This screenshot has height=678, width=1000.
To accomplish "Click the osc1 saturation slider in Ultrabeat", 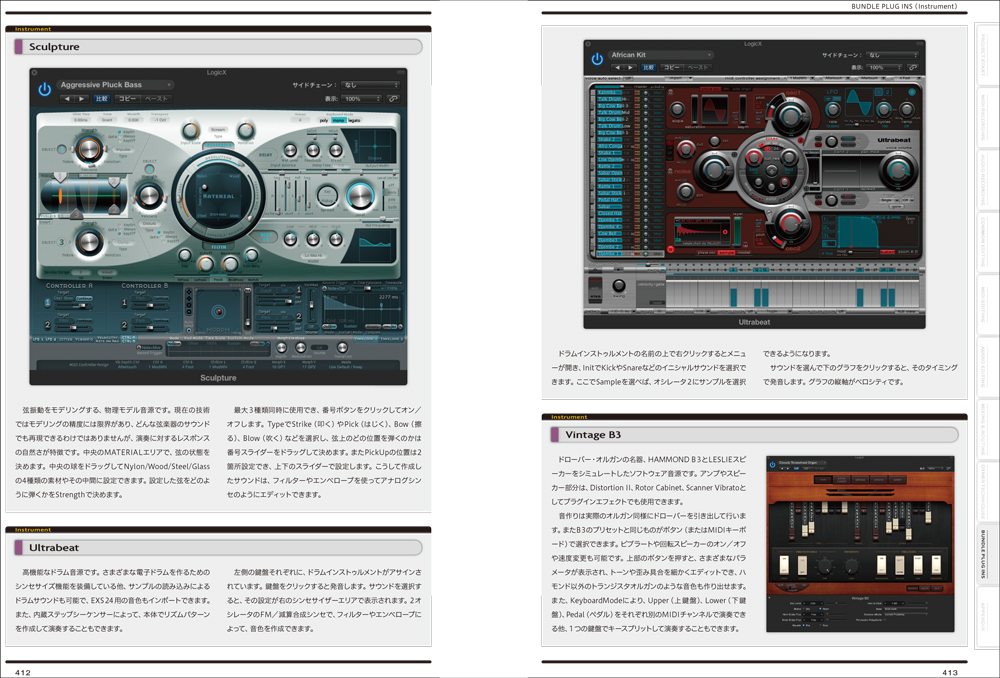I will point(695,109).
